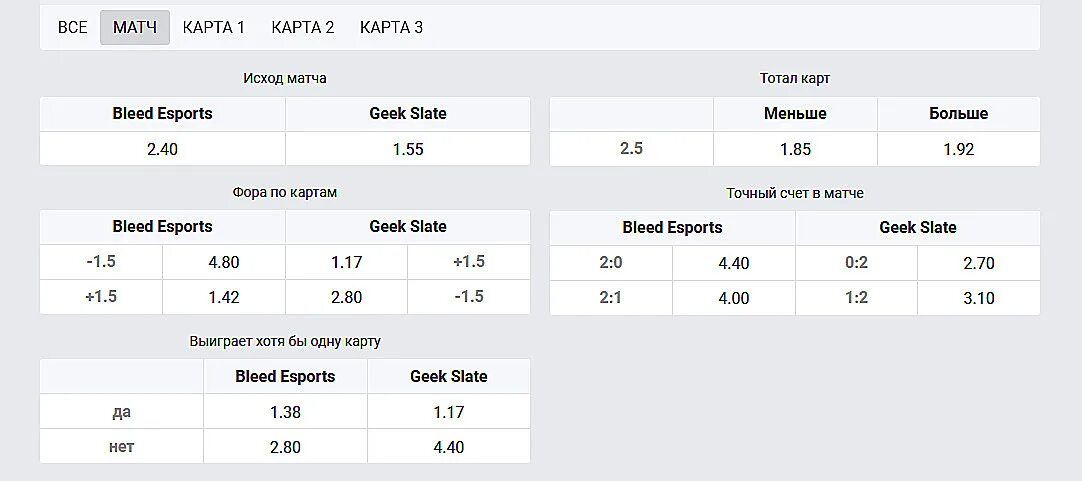Pick total maps Меньше 2.5 at 1.85

[x=795, y=149]
